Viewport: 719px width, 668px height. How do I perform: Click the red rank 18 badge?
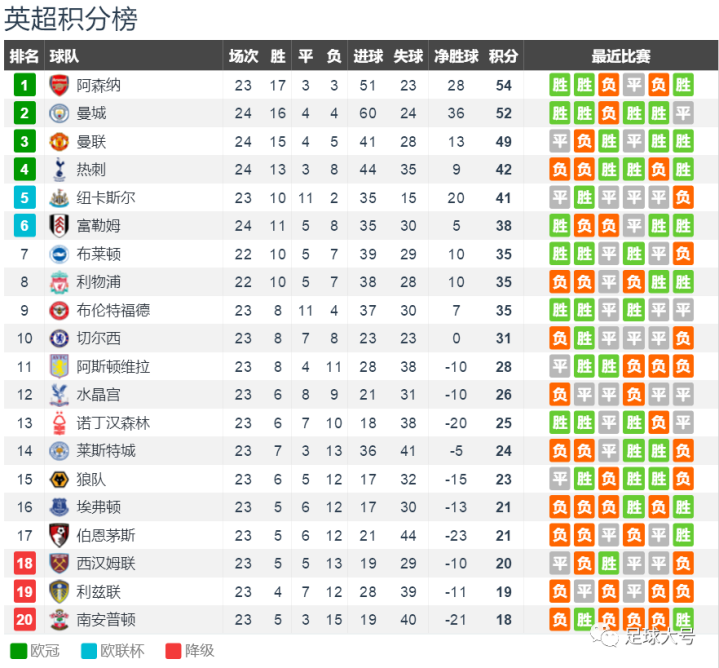coord(24,563)
